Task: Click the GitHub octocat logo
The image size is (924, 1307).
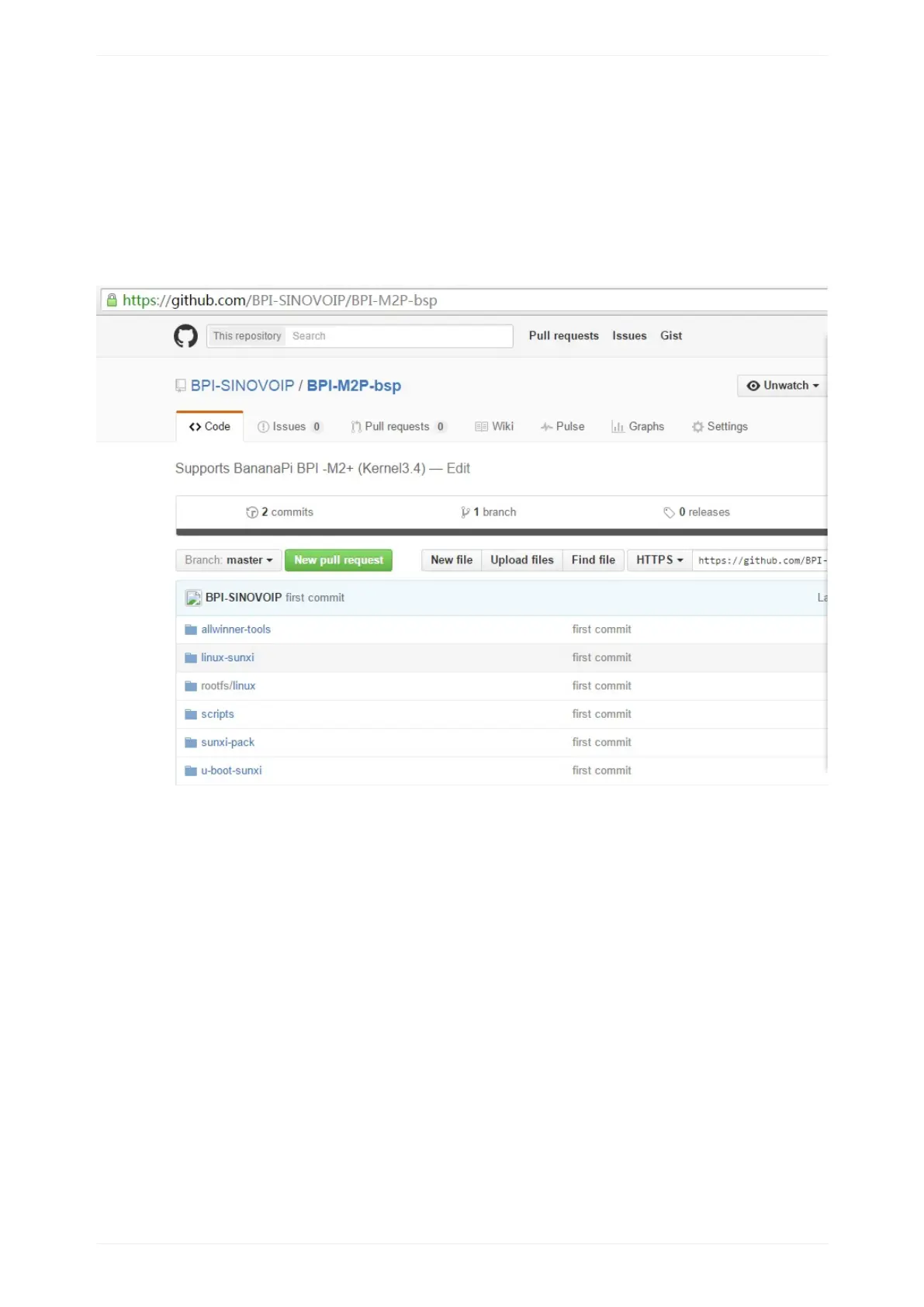Action: (185, 336)
